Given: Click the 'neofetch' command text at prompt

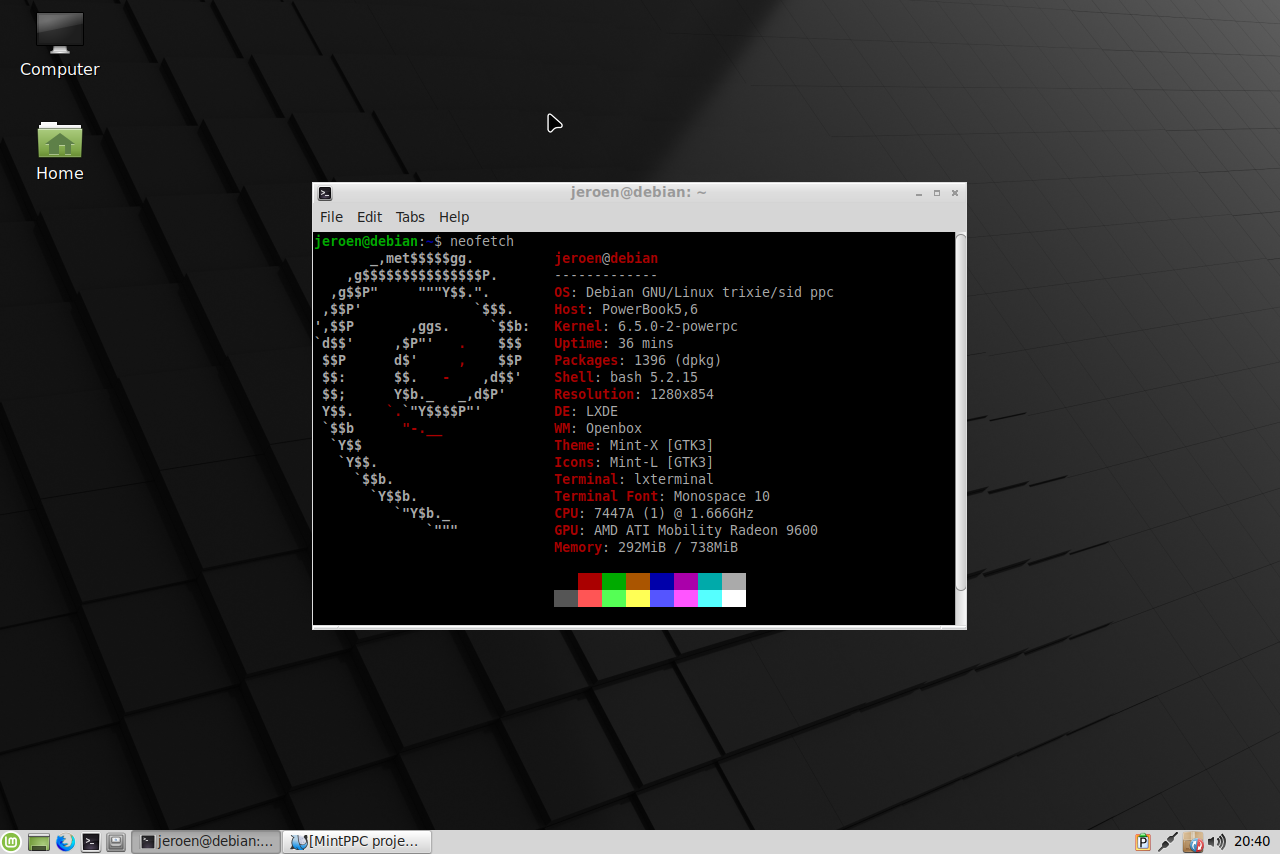Looking at the screenshot, I should (482, 241).
